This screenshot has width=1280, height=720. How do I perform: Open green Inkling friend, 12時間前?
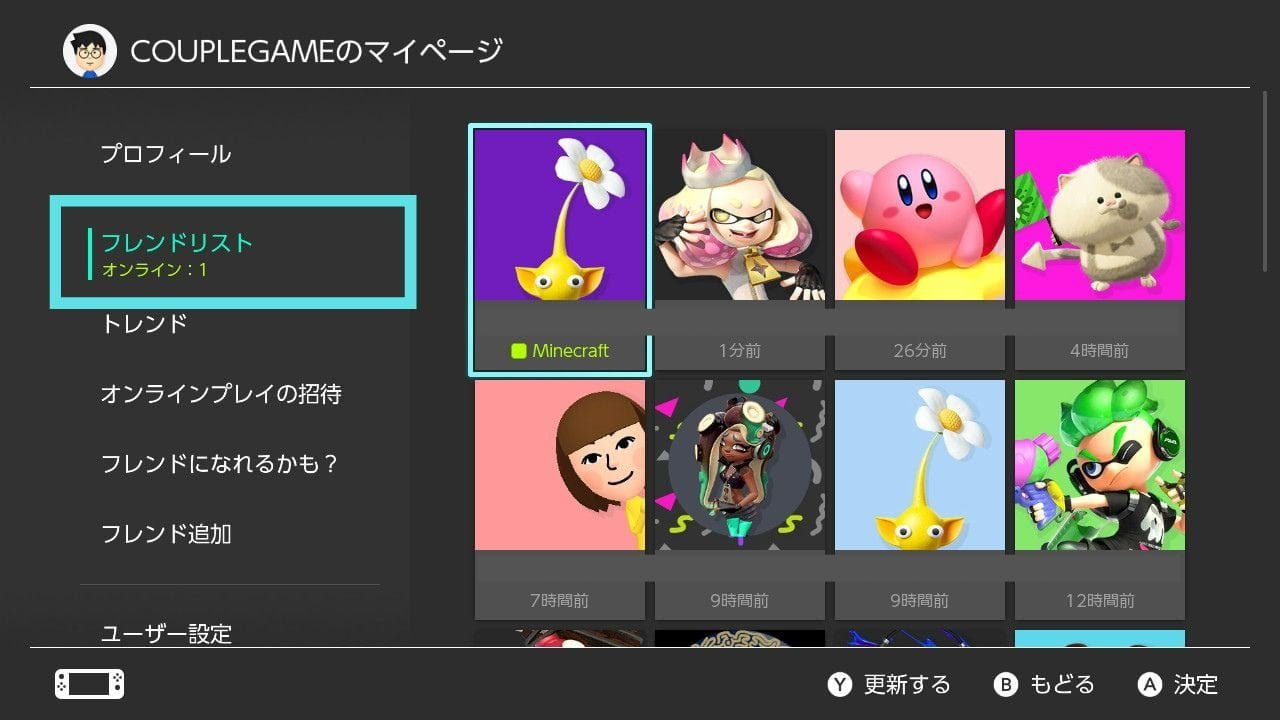[x=1100, y=500]
